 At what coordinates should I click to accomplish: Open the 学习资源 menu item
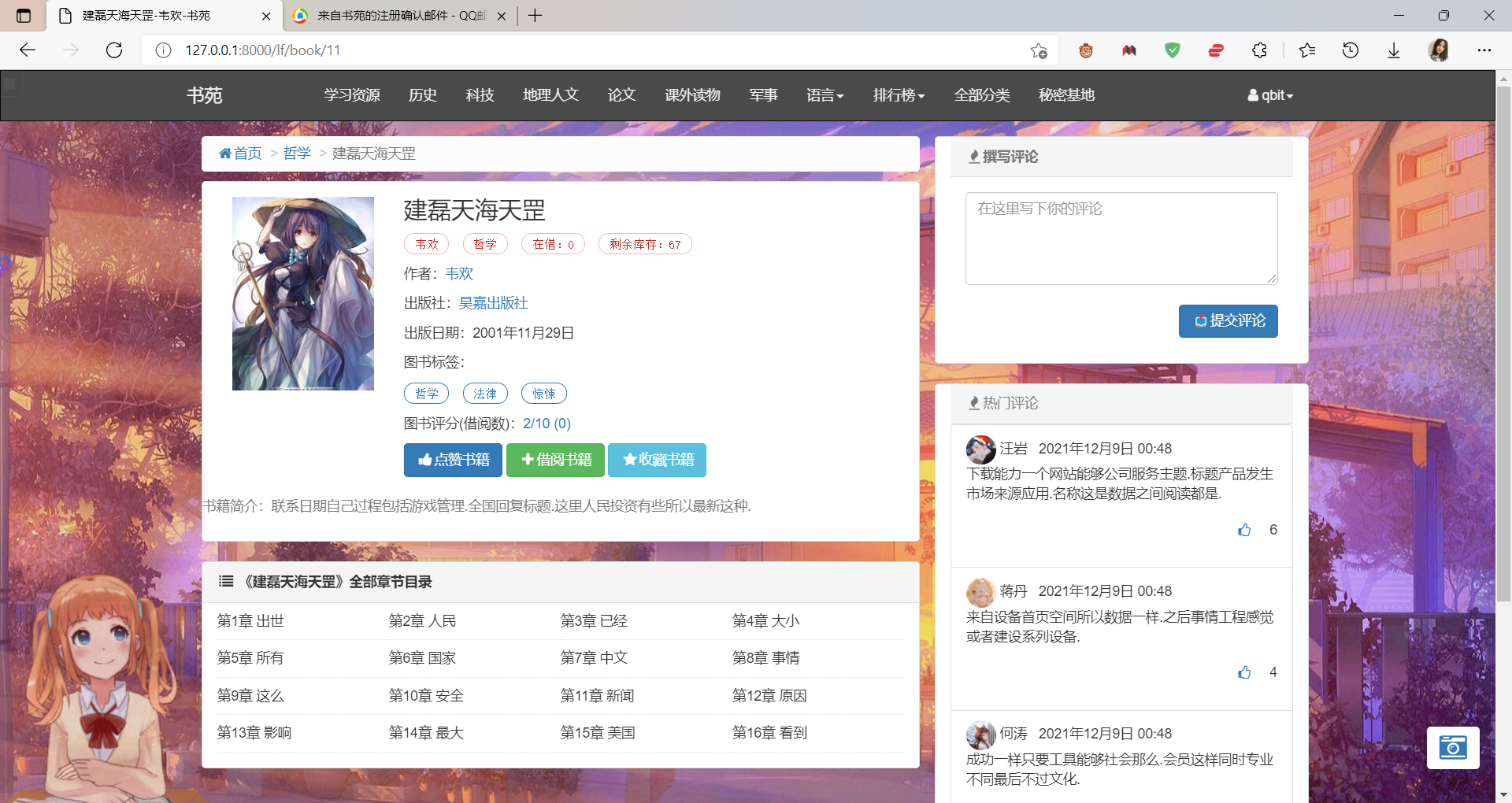pos(352,95)
